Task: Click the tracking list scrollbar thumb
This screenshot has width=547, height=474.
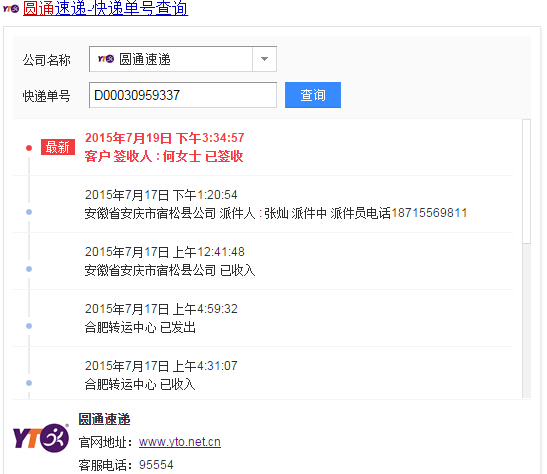Action: [526, 181]
